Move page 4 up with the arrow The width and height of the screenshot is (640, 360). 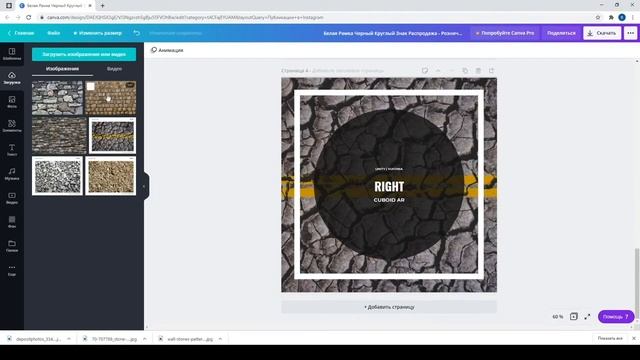[x=438, y=71]
